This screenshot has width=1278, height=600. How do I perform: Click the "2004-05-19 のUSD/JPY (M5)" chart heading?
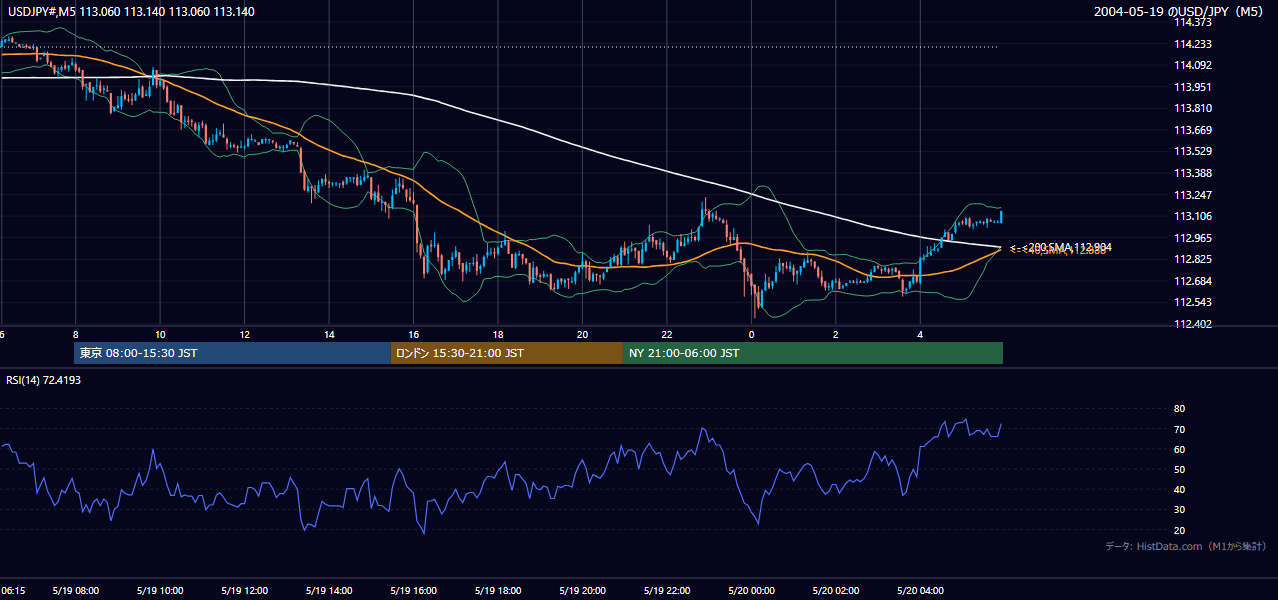point(1180,12)
